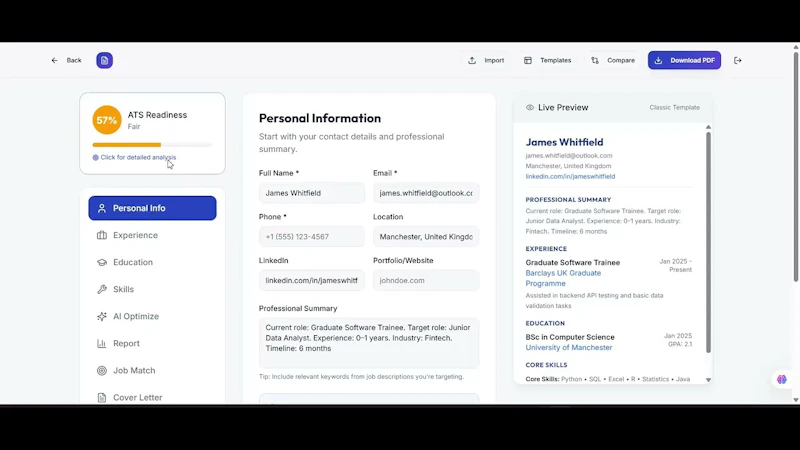Switch to the Experience section
Image resolution: width=800 pixels, height=450 pixels.
152,235
